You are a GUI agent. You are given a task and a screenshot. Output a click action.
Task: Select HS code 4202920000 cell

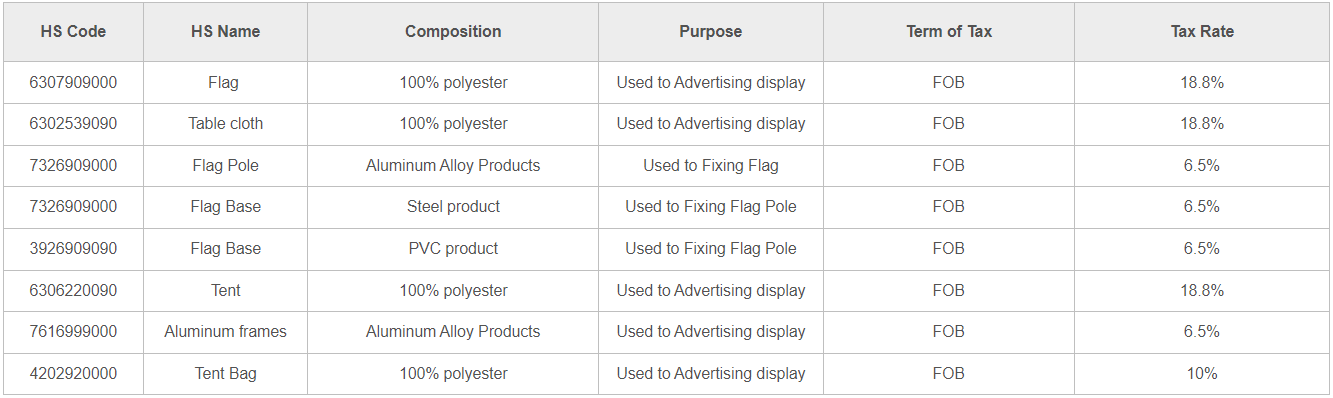73,374
